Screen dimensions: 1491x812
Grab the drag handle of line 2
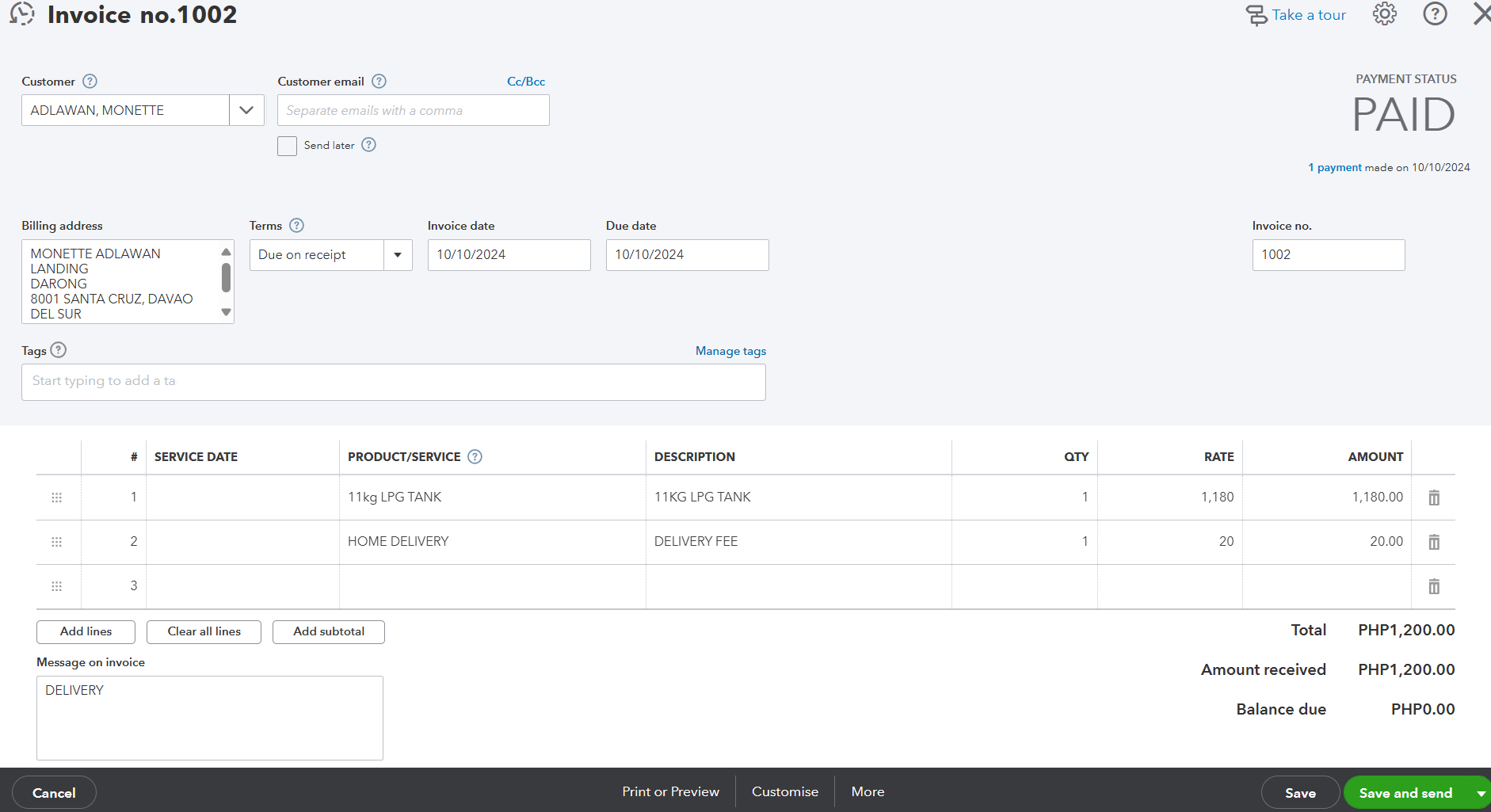click(56, 542)
